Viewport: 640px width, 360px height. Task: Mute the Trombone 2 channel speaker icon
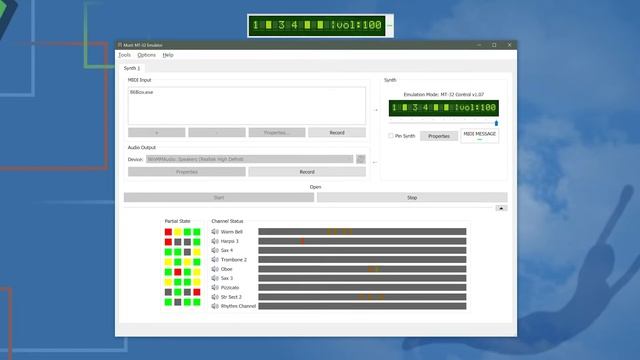(215, 260)
